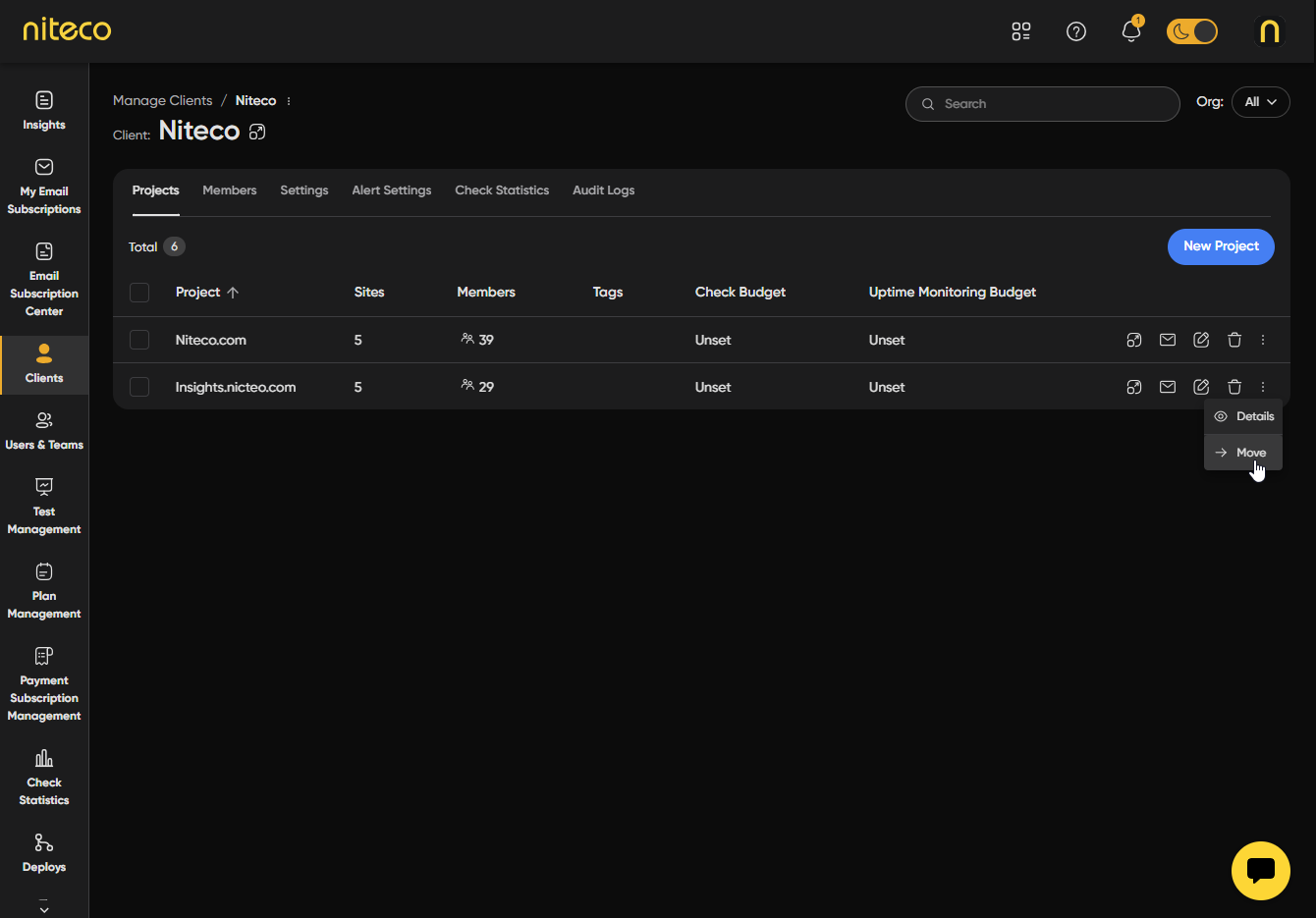The width and height of the screenshot is (1316, 918).
Task: Click the delete trash icon for Niteco.com
Action: point(1234,340)
